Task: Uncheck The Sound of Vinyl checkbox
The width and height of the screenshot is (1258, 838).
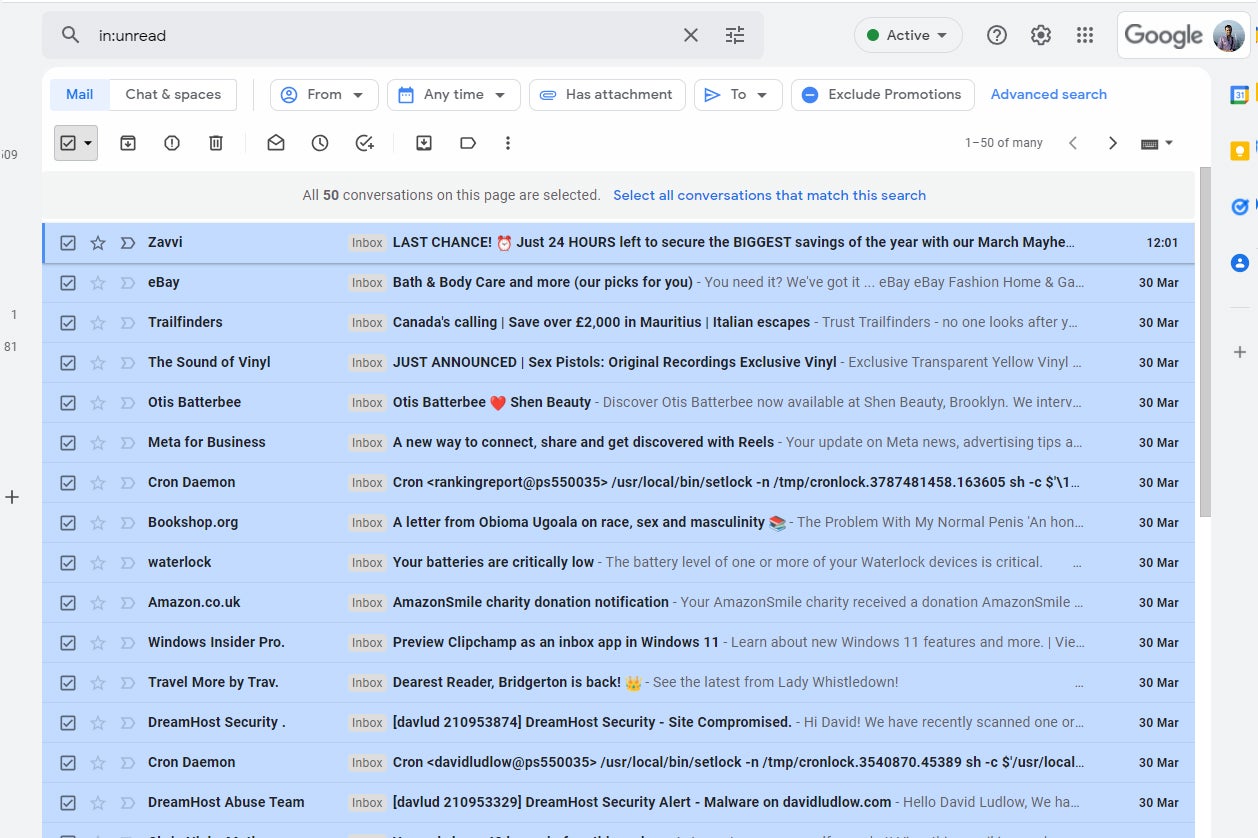Action: click(x=68, y=363)
